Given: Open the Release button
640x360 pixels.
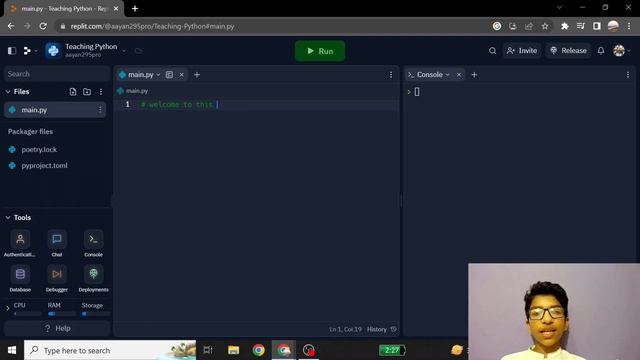Looking at the screenshot, I should 568,51.
